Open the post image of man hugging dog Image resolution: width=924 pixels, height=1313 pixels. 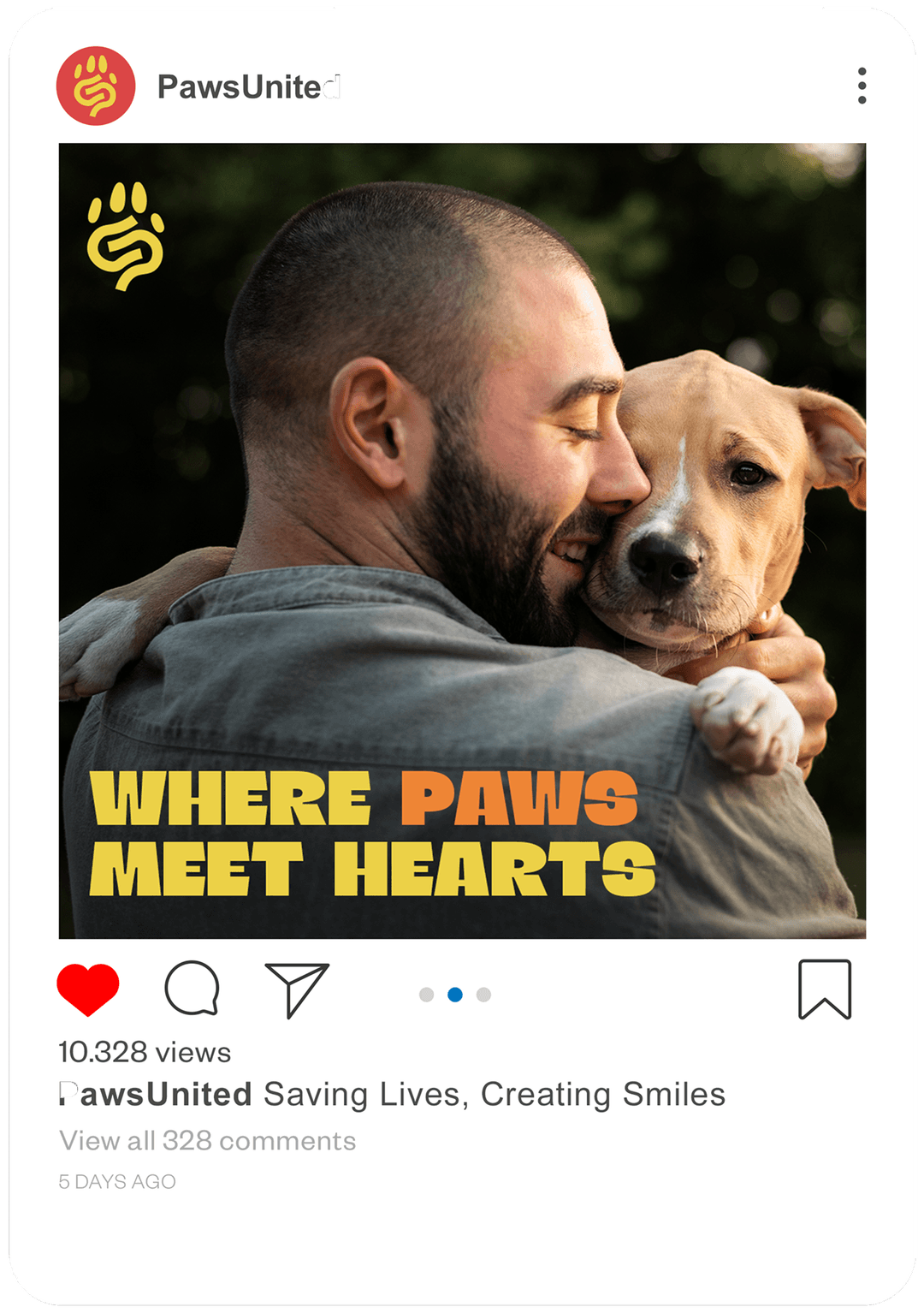(462, 541)
